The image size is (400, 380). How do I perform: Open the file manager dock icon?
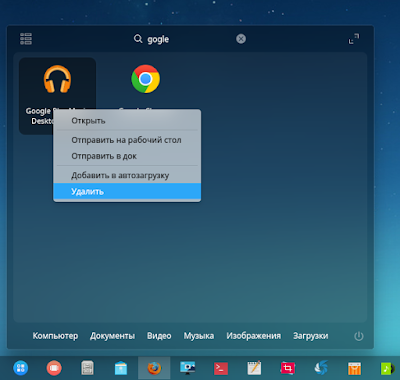[x=87, y=368]
